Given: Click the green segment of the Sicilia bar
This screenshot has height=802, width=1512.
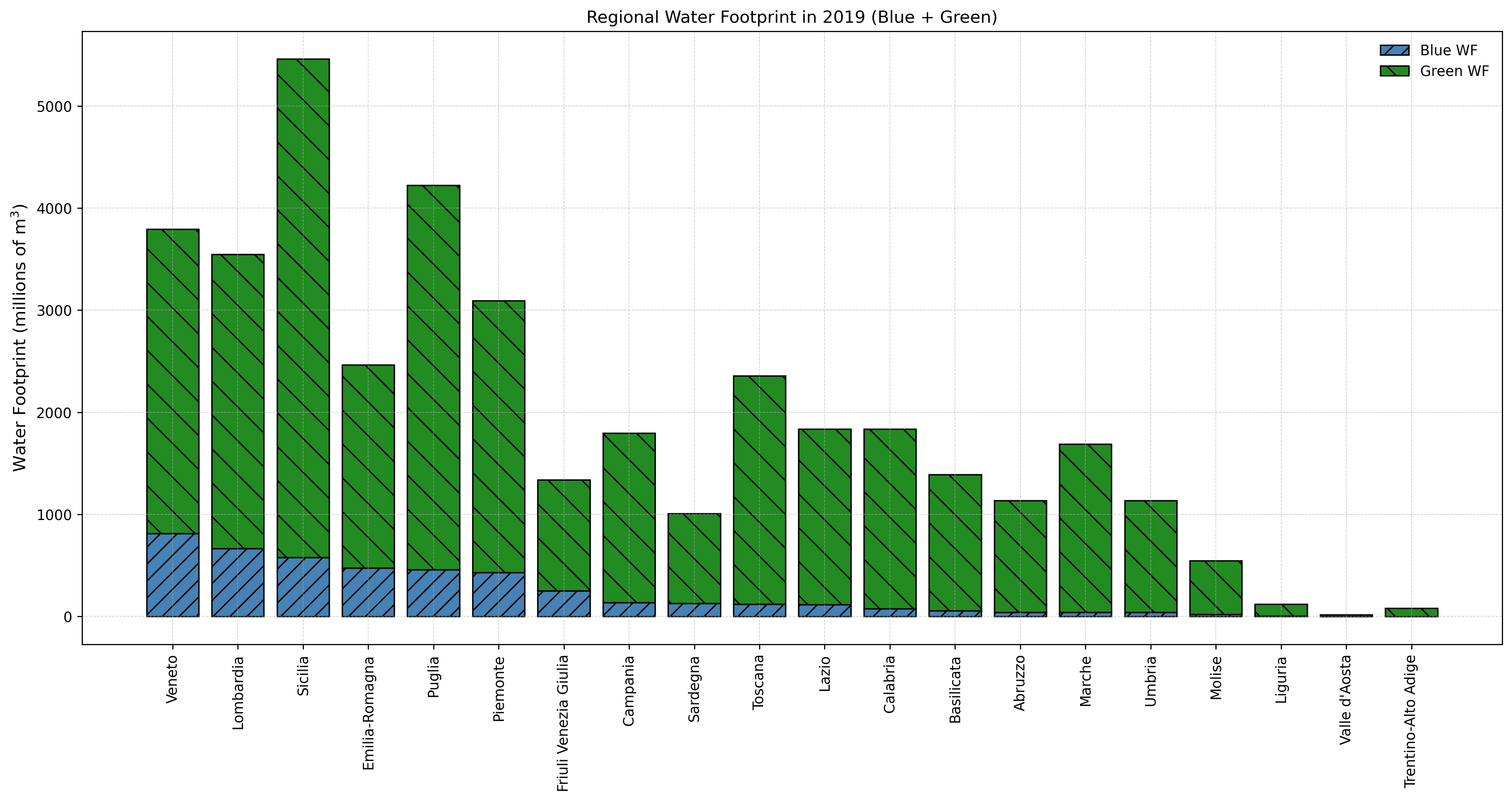Looking at the screenshot, I should [303, 308].
